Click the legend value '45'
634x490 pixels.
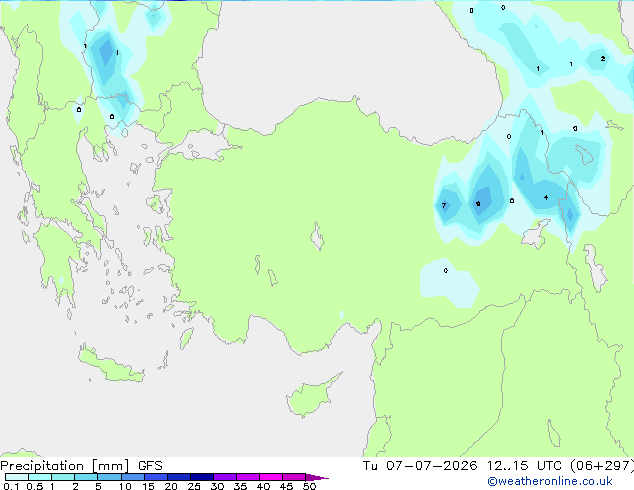286,486
